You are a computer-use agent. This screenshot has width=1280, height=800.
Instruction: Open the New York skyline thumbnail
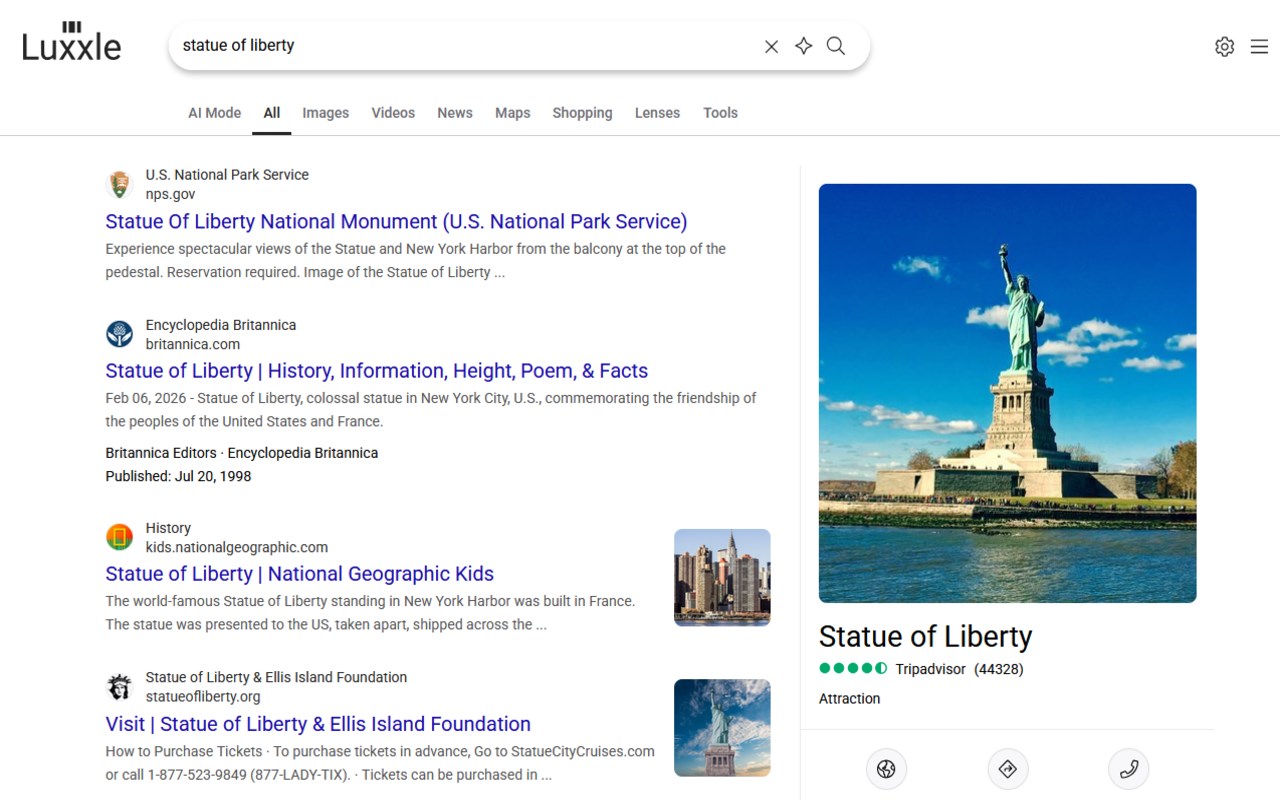click(722, 578)
